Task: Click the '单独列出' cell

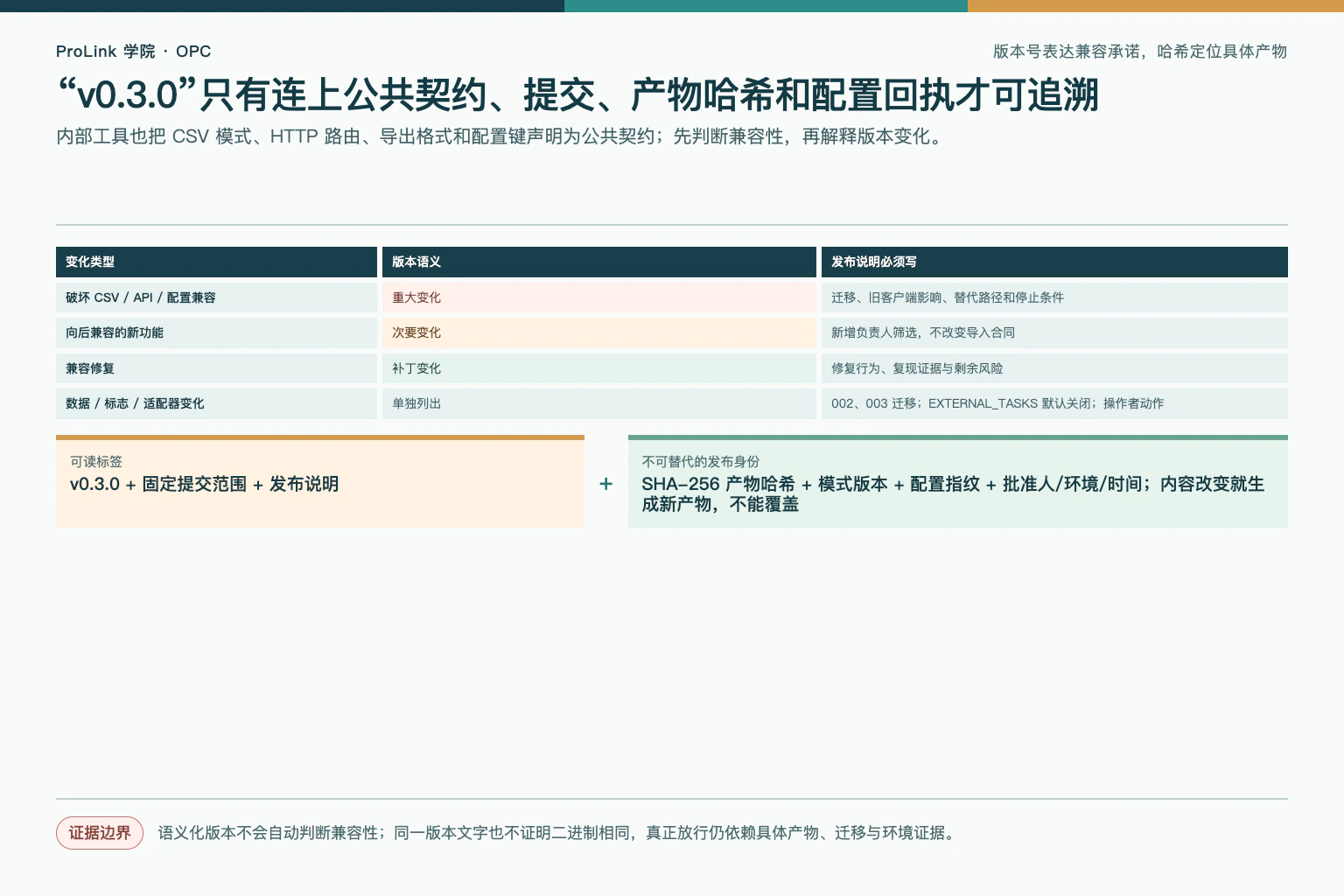Action: [x=599, y=403]
